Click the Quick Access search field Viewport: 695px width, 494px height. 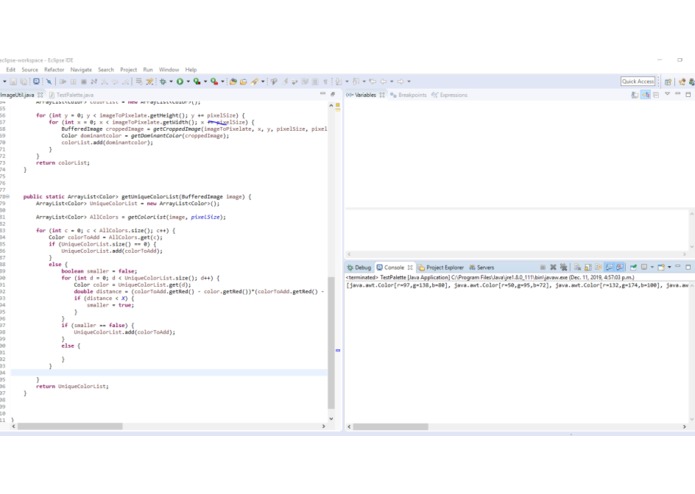coord(638,81)
